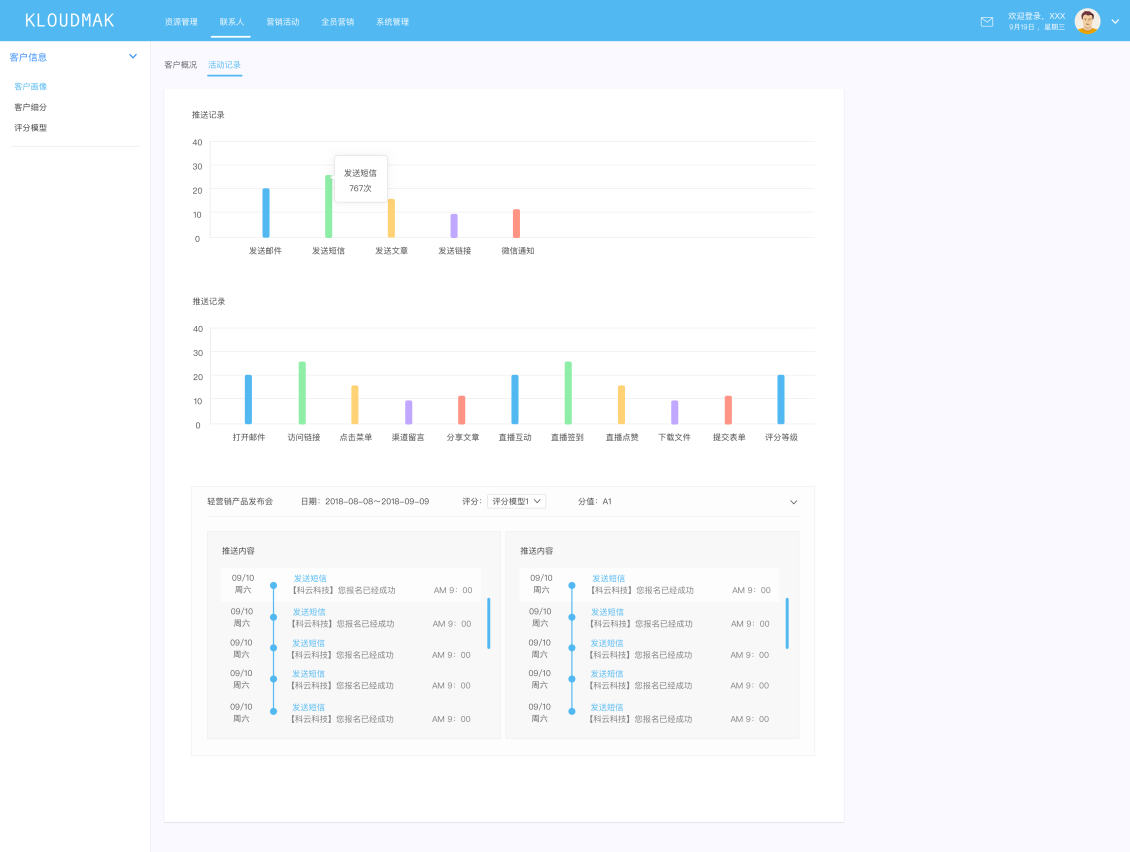
Task: Click the 发送邮件 axis label
Action: click(x=265, y=251)
